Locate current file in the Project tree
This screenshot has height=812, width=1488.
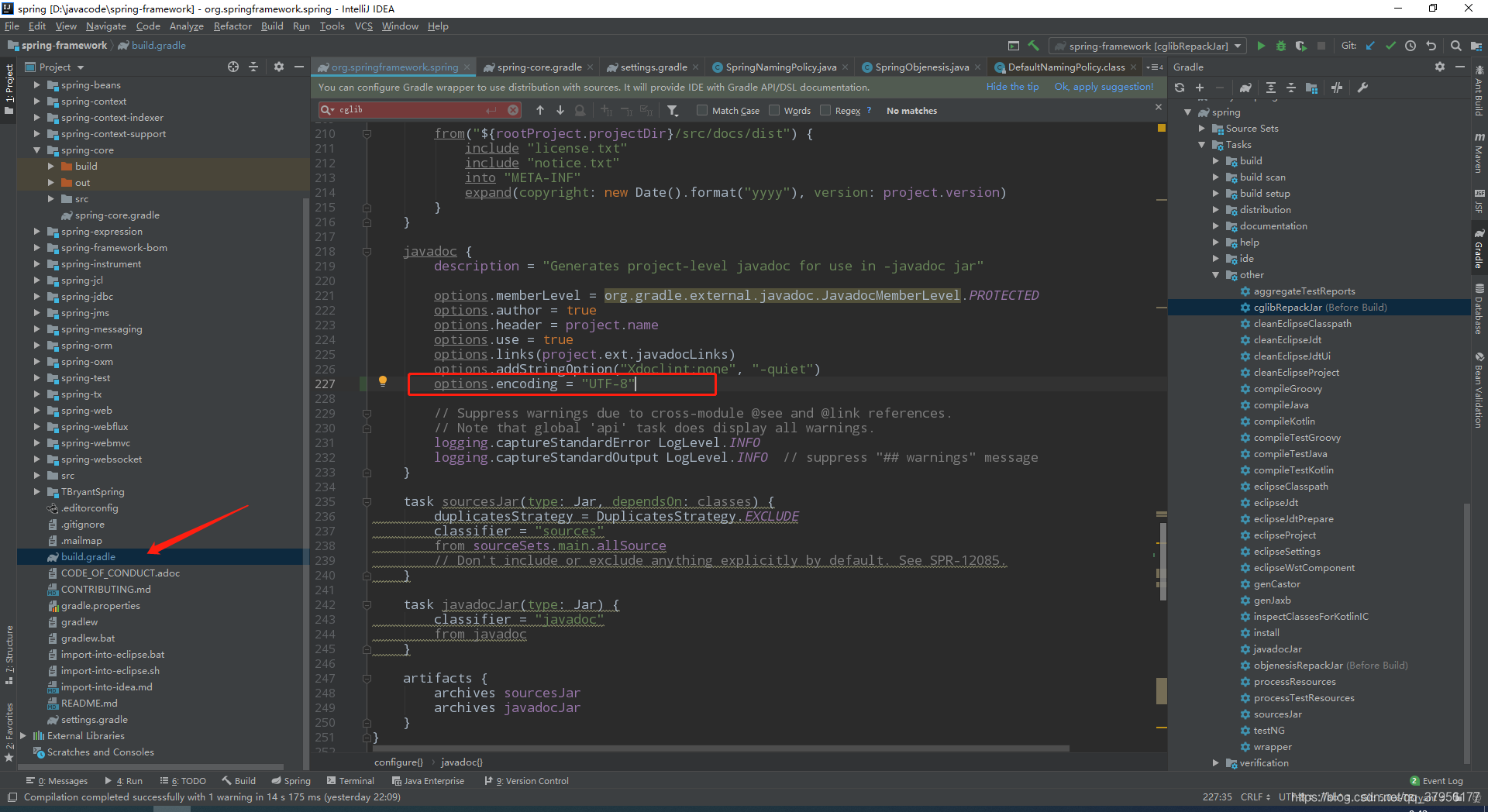[x=233, y=67]
